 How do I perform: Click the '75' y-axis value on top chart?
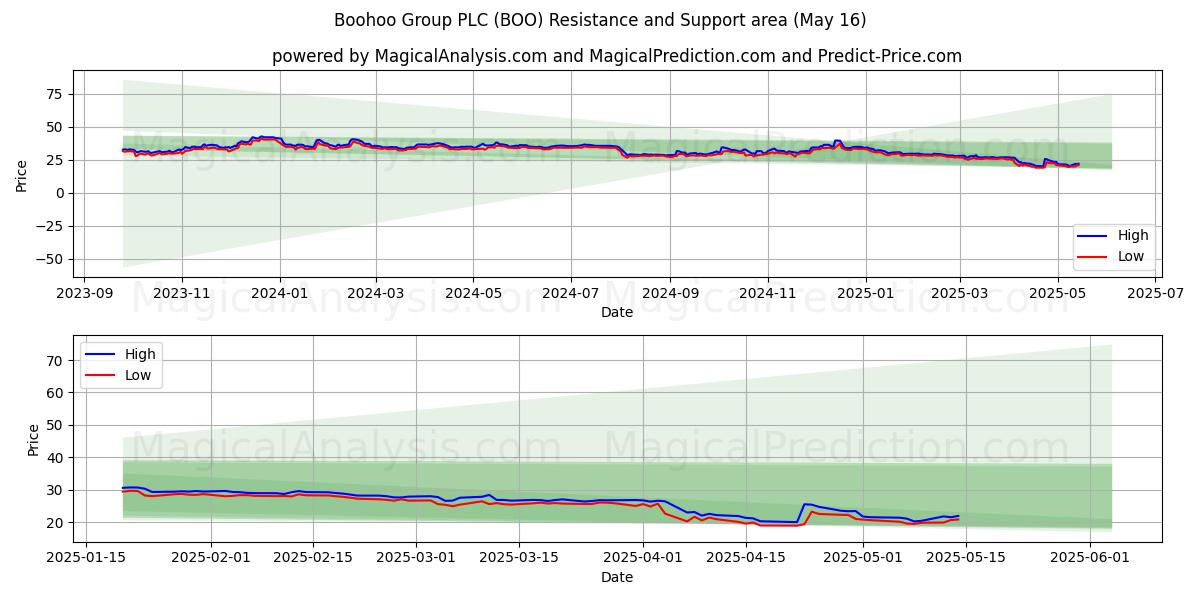click(x=54, y=94)
